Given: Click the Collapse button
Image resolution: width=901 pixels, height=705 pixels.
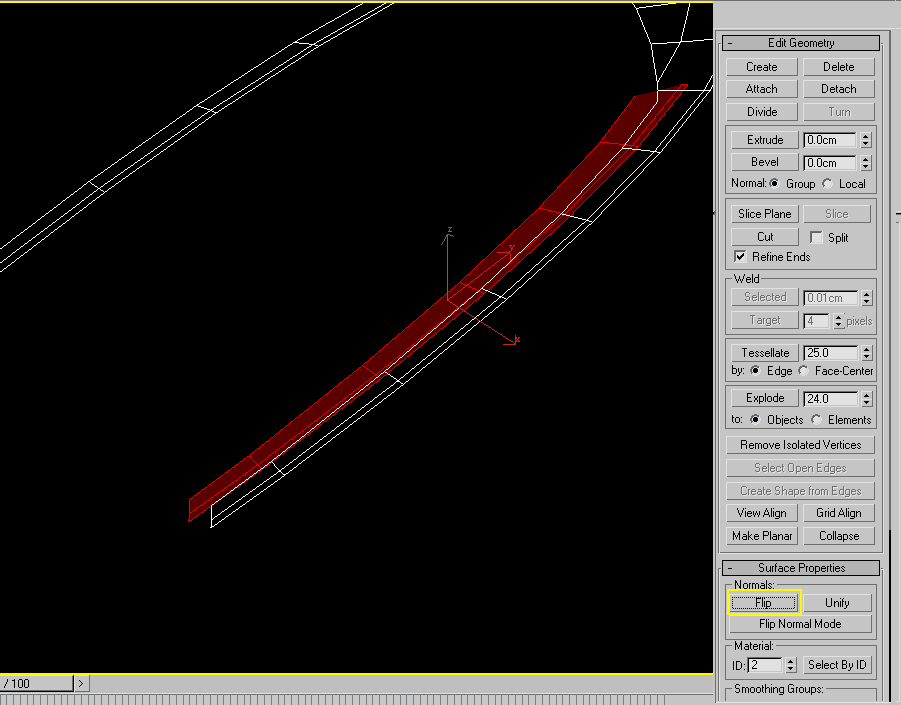Looking at the screenshot, I should point(838,536).
